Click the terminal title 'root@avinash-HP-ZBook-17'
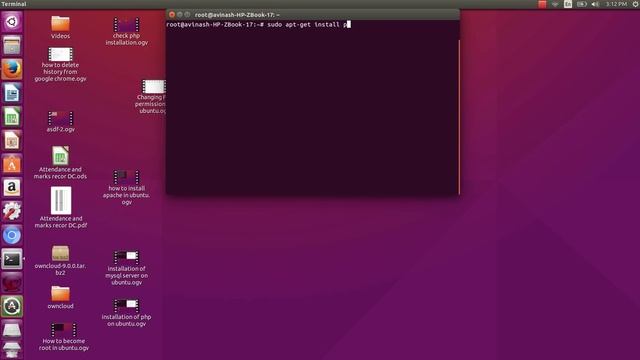Screen dimensions: 640x360 pos(237,15)
